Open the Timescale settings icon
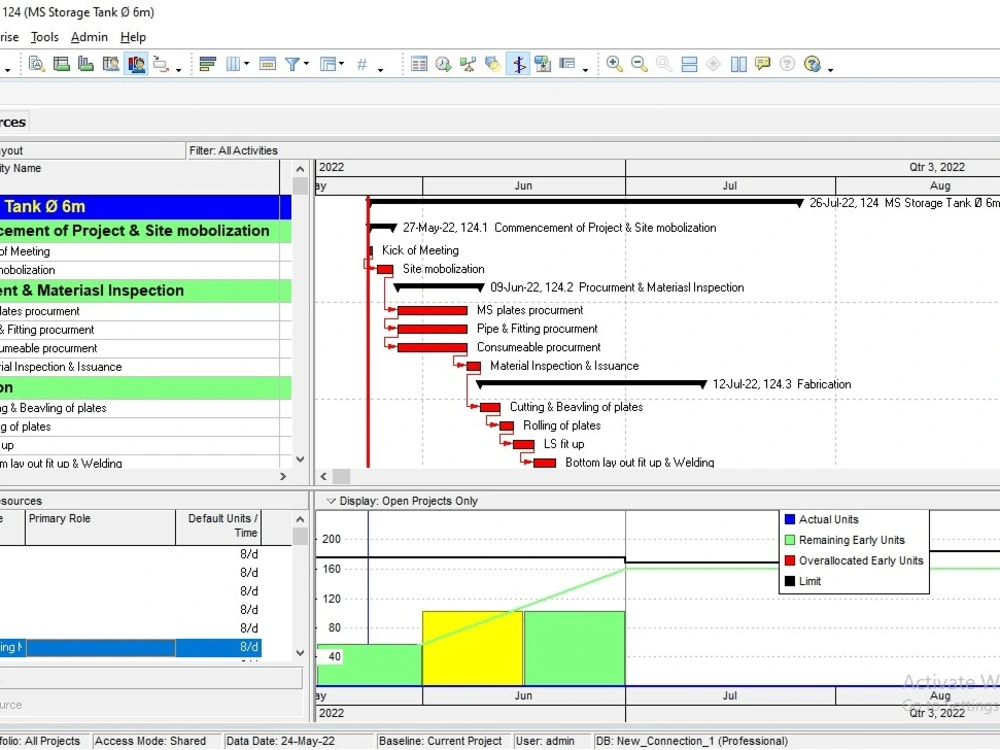This screenshot has width=1000, height=750. coord(268,64)
